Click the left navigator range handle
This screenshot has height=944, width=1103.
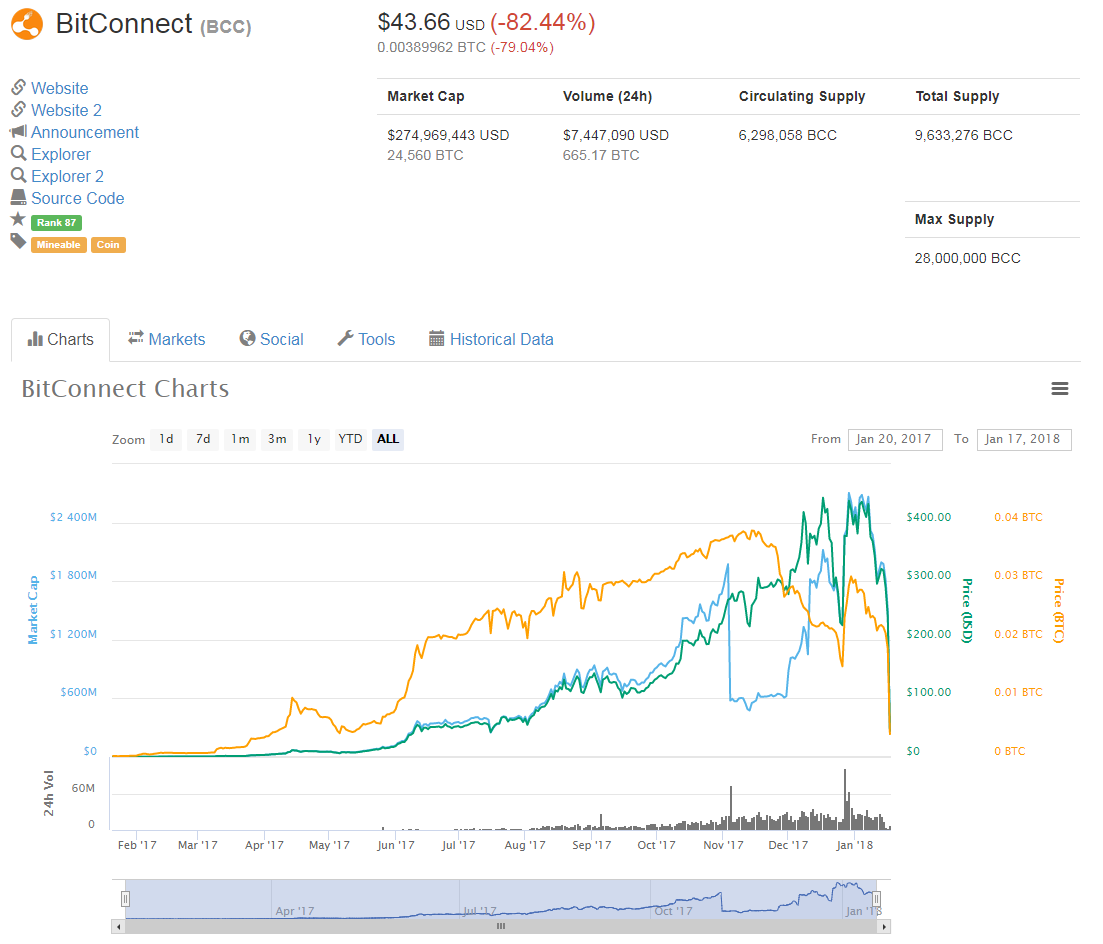(125, 898)
